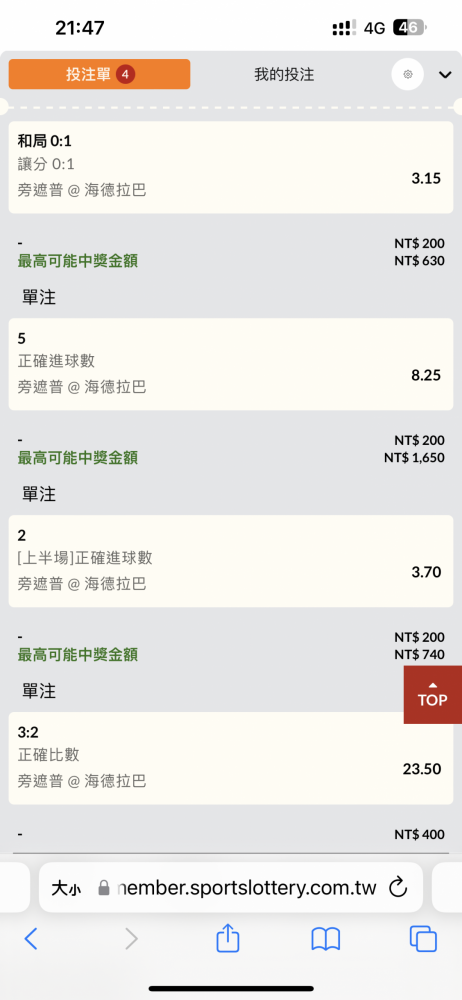Tap the NT$ 200 stake for 正確進球數
The image size is (462, 1000).
point(419,440)
